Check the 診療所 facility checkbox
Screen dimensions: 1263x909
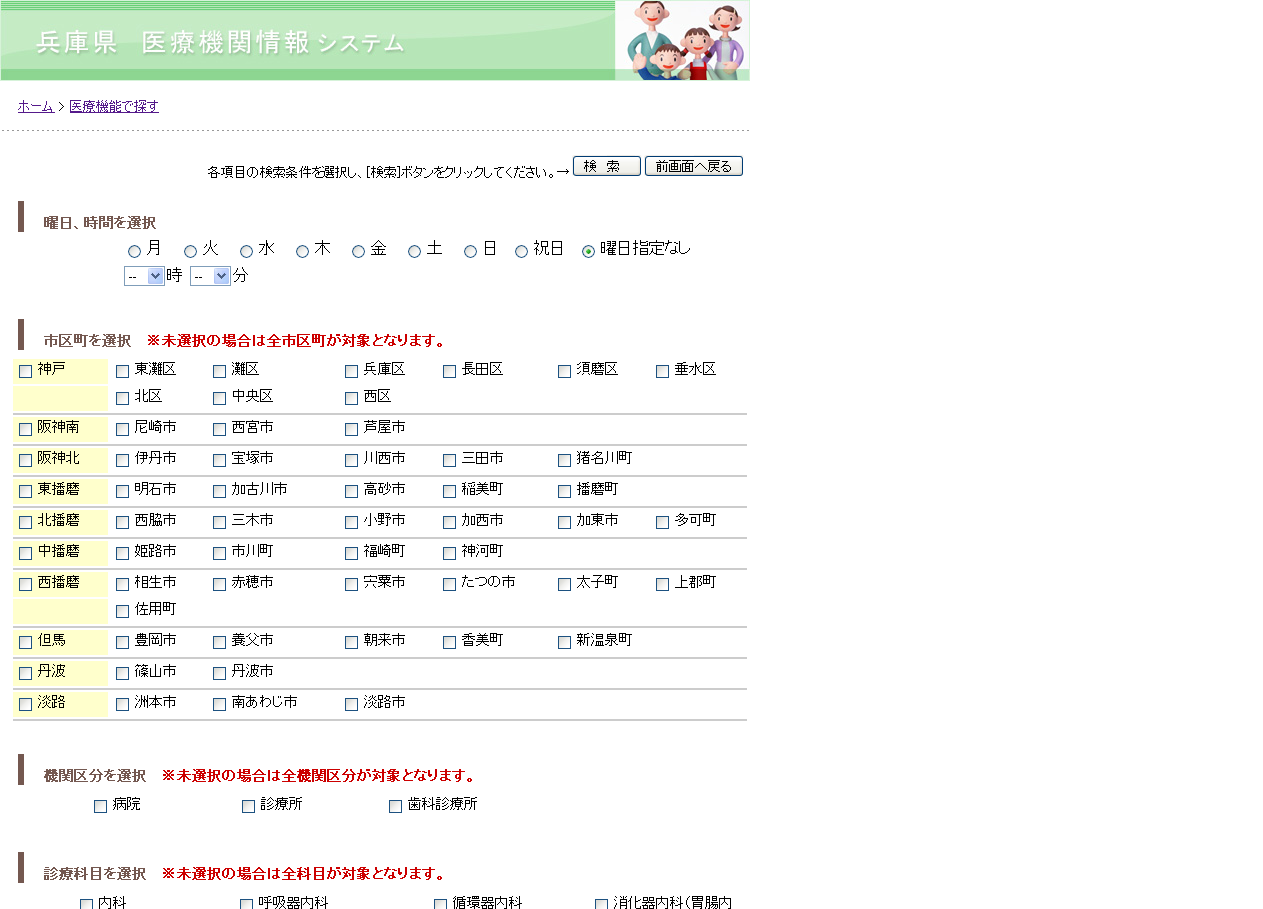click(x=249, y=807)
